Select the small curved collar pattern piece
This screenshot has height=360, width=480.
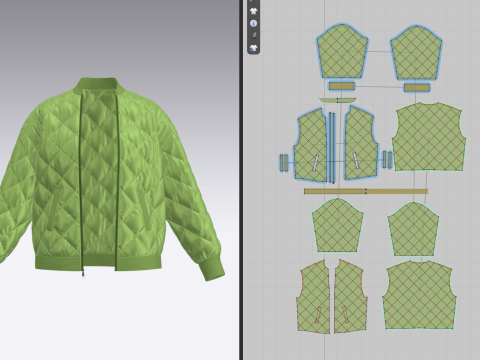click(337, 100)
